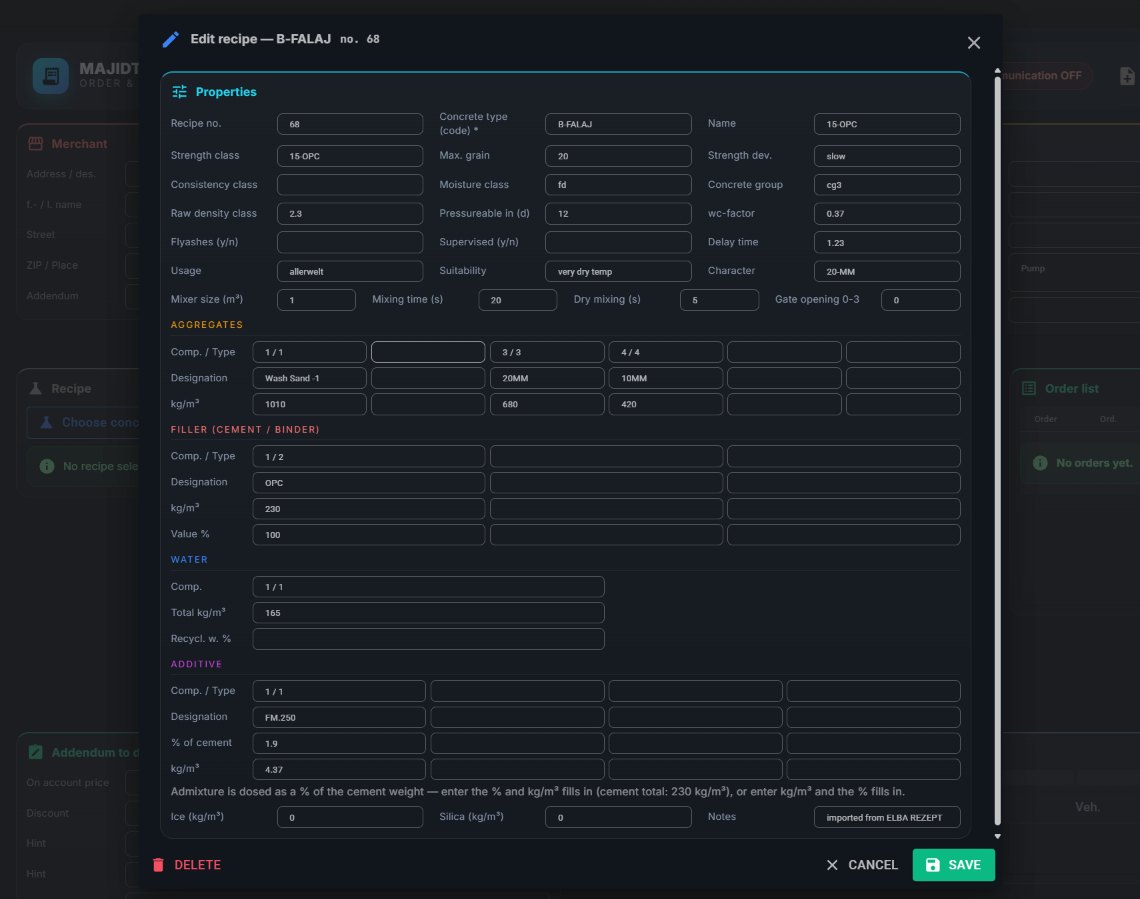Focus the empty Recycl. w. % field
Viewport: 1140px width, 899px height.
[428, 639]
